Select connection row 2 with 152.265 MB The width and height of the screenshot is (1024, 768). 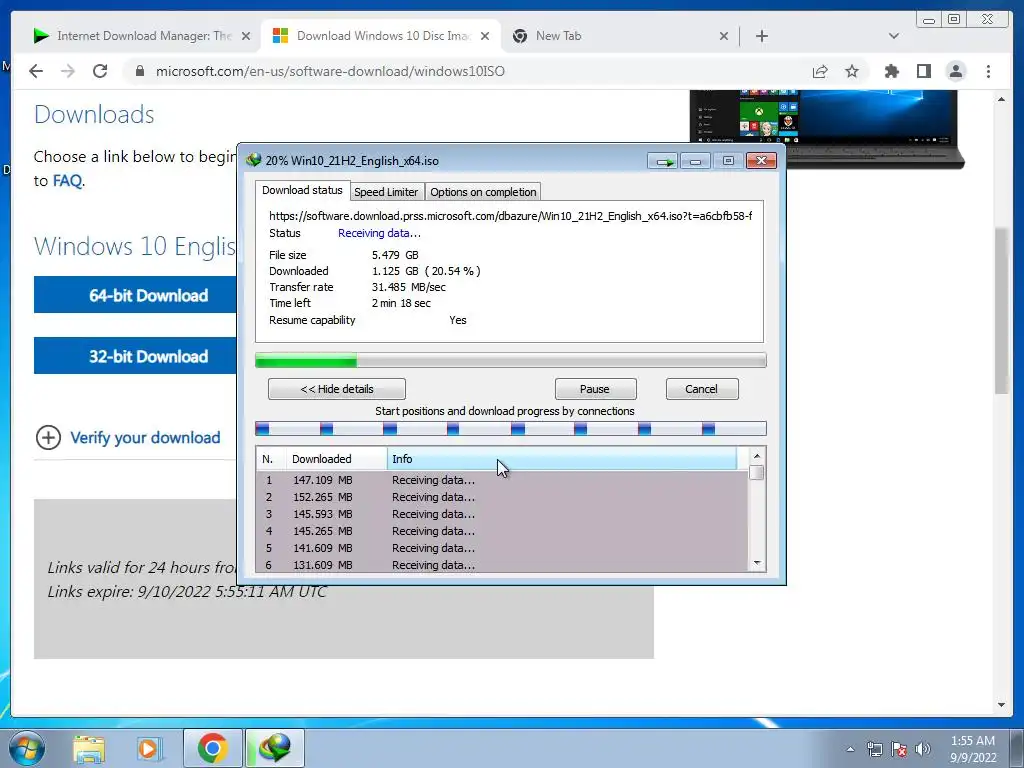(x=502, y=497)
